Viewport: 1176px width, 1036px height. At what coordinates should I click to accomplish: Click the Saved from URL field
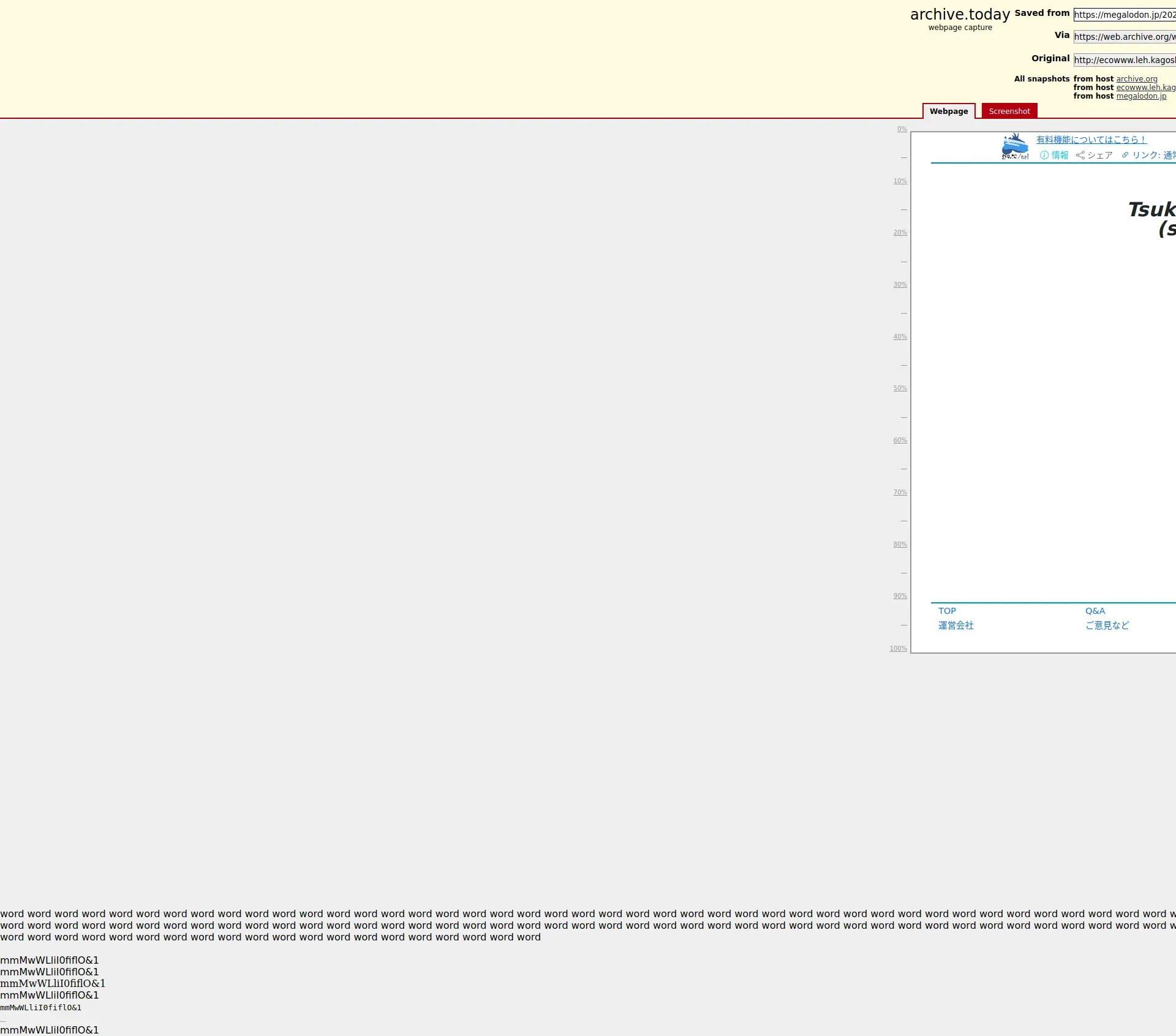pyautogui.click(x=1125, y=15)
